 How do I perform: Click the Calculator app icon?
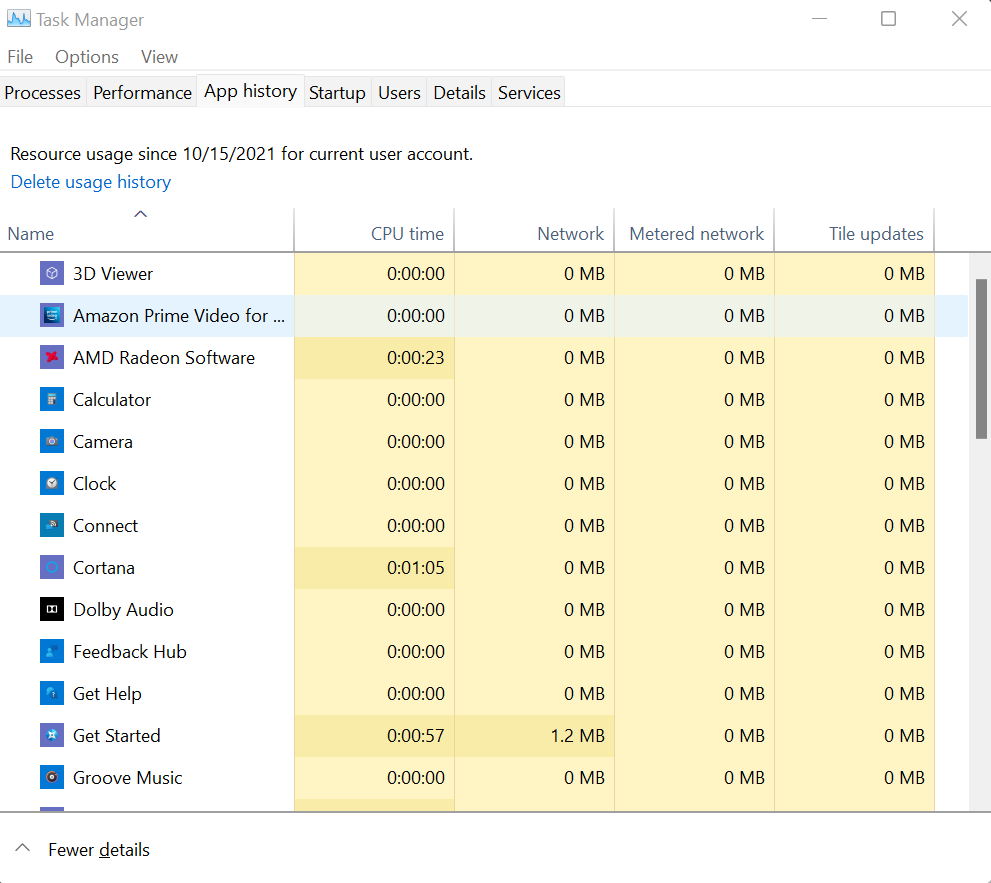click(x=52, y=399)
